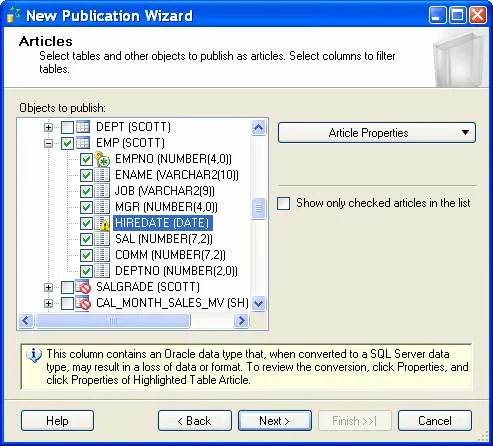Click the CAL_MONTH_SALES_MV prohibited table icon
This screenshot has width=493, height=446.
[83, 303]
